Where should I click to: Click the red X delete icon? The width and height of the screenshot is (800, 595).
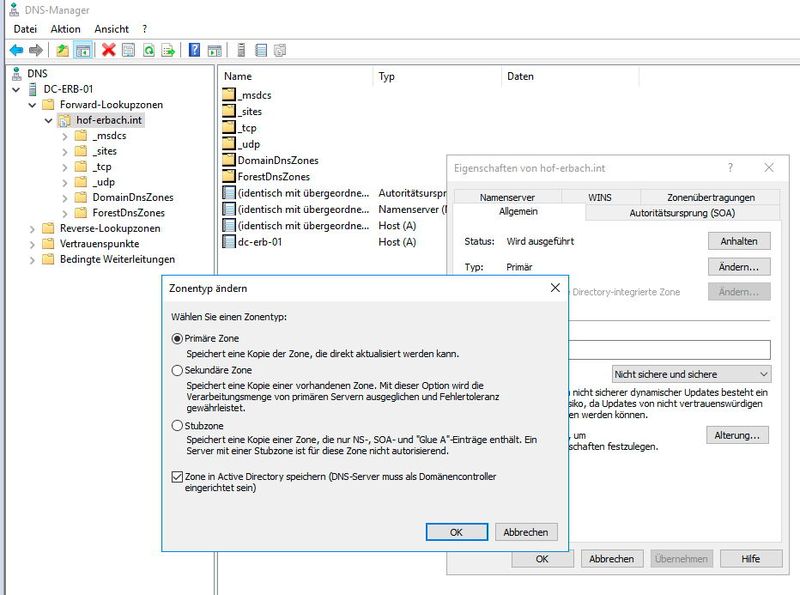tap(108, 48)
